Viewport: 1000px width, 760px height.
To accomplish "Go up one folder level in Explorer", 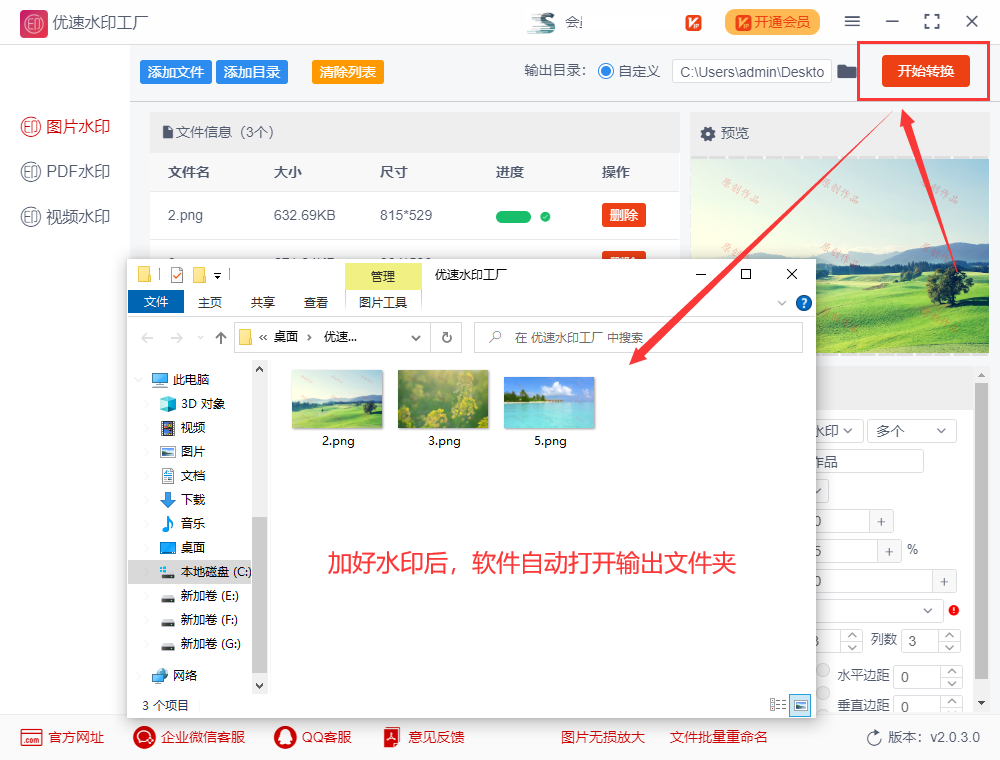I will [x=221, y=338].
